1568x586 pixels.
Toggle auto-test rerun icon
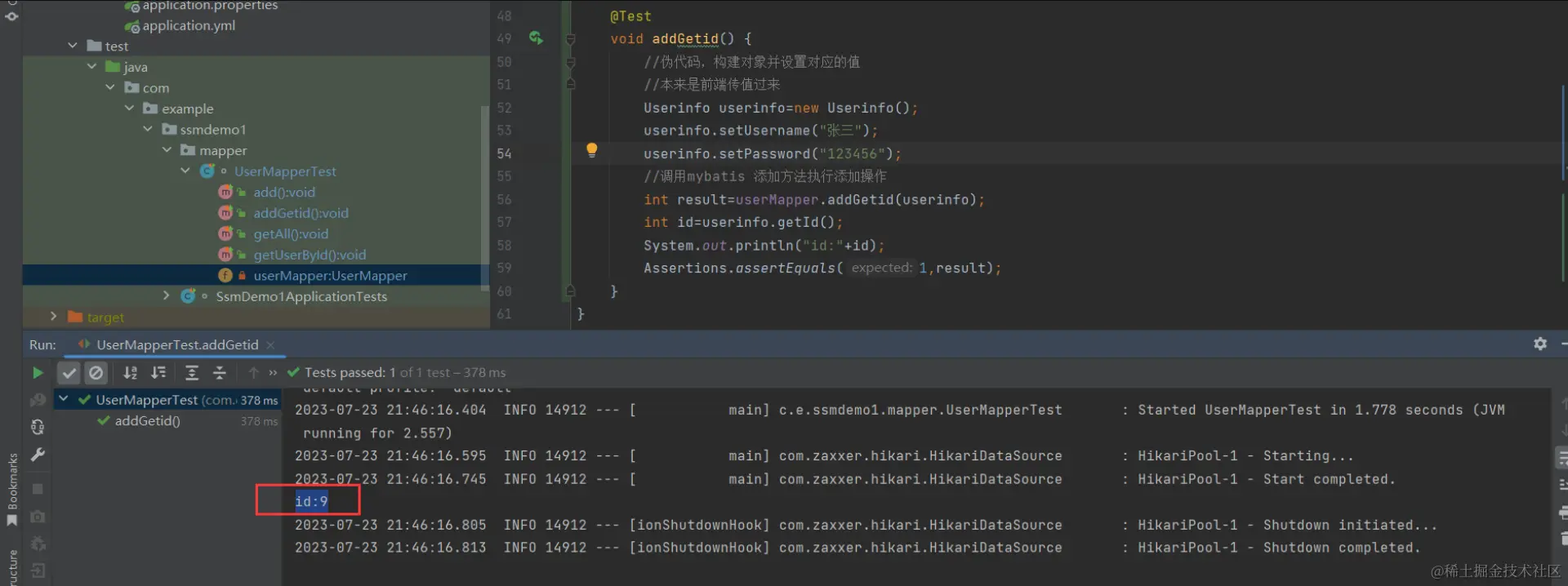[38, 427]
